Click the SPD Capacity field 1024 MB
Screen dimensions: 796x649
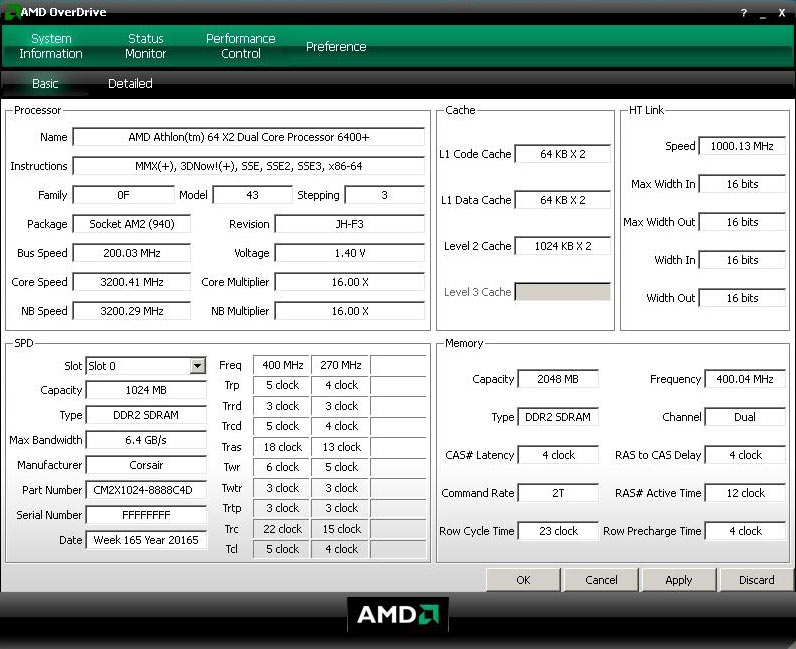click(x=146, y=390)
